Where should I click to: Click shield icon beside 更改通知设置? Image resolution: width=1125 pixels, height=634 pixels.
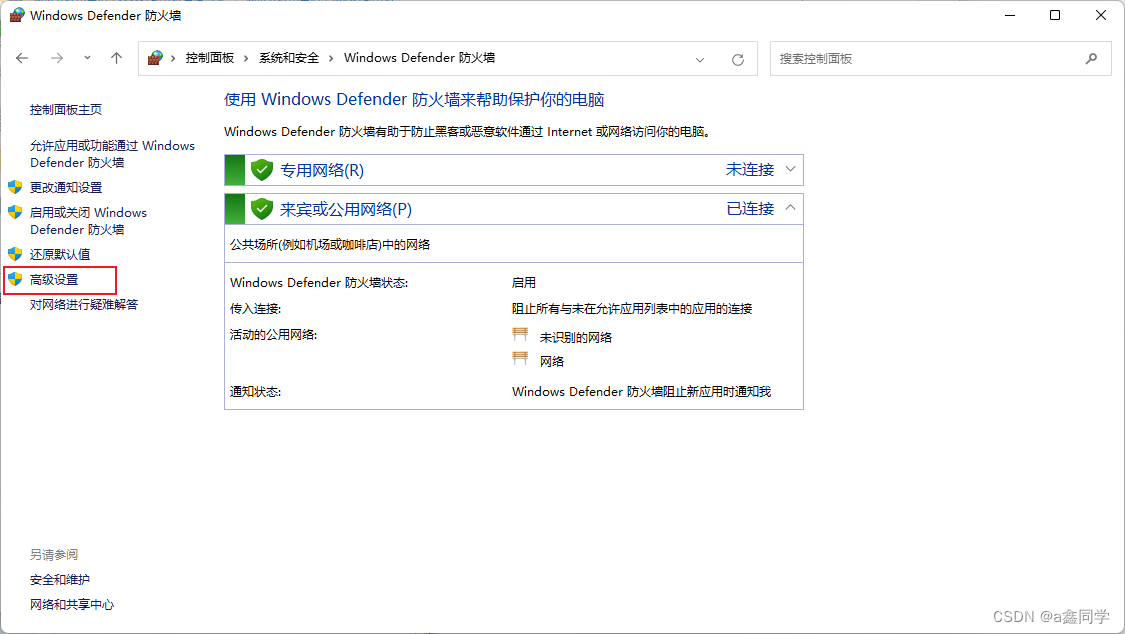pyautogui.click(x=15, y=187)
